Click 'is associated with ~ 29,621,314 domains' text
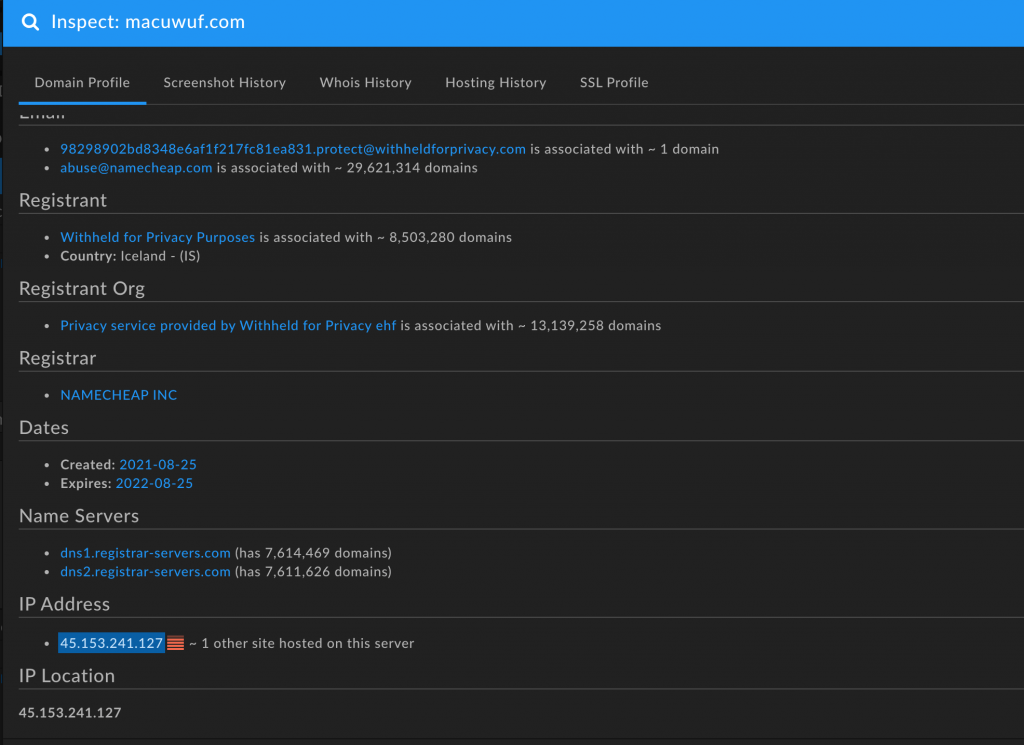The image size is (1024, 745). coord(347,168)
